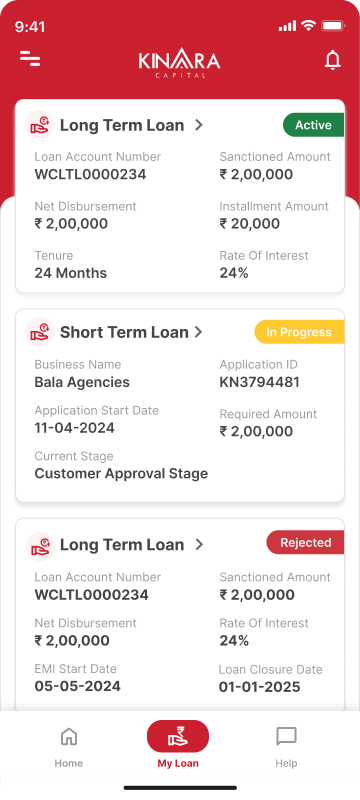Screen dimensions: 360x800
Task: Expand the Short Term Loan chevron
Action: point(199,332)
